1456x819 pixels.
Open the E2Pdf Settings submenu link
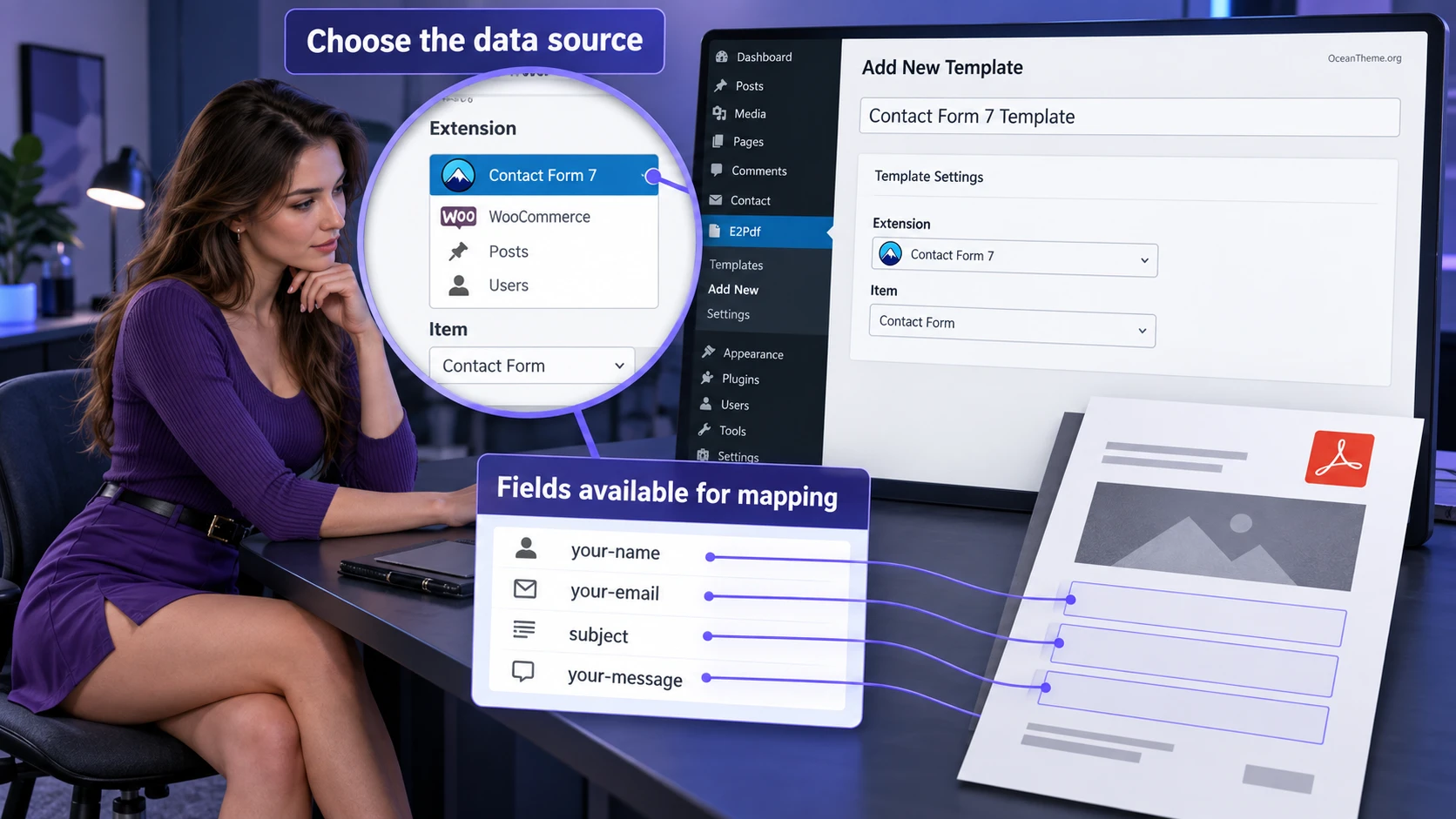click(728, 314)
